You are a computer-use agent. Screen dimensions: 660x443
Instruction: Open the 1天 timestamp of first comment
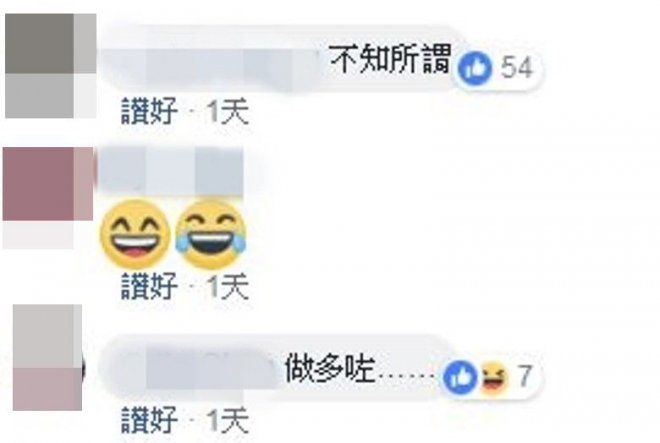[228, 112]
